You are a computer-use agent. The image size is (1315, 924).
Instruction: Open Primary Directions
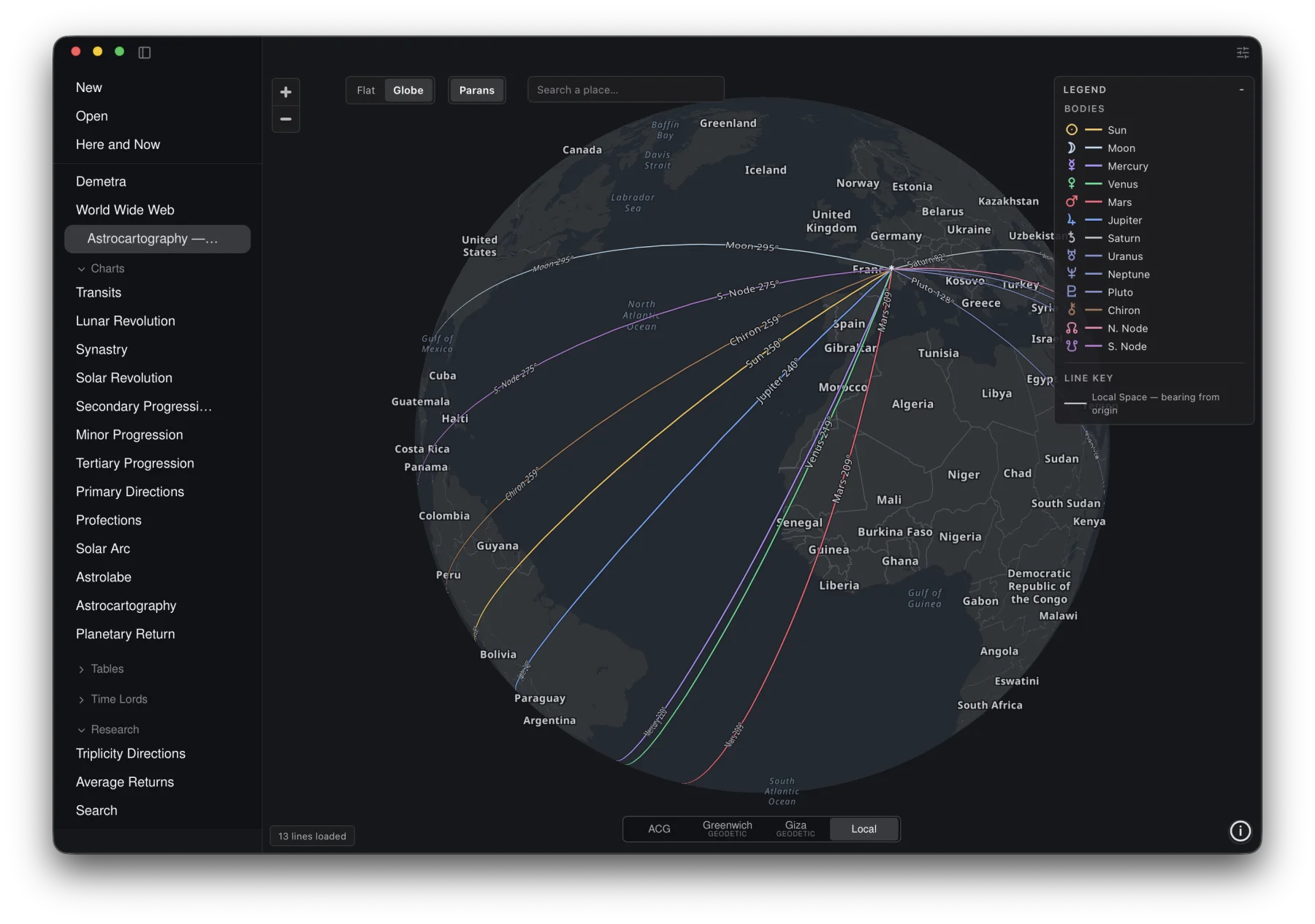130,492
